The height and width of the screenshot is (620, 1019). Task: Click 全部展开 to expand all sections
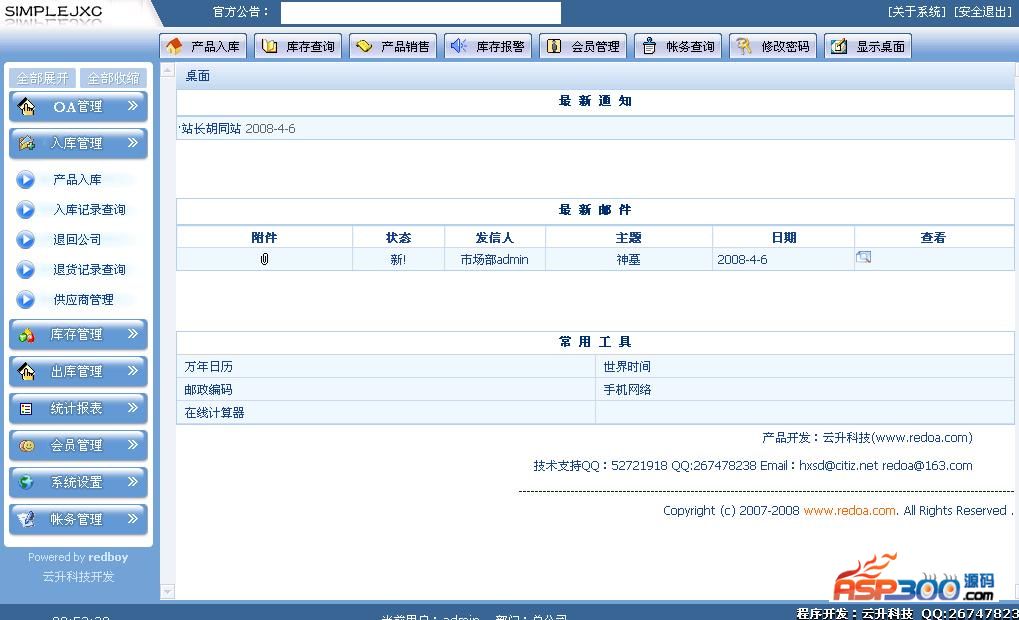point(42,78)
